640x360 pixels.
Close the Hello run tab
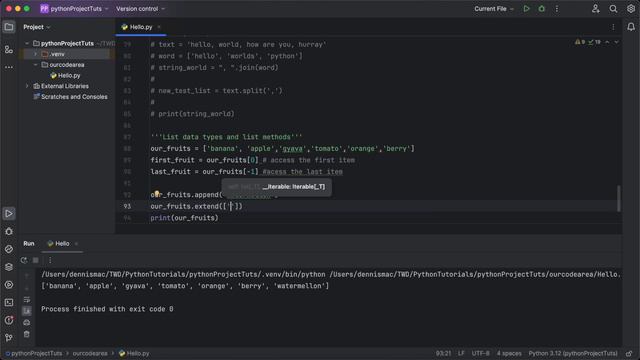[x=76, y=244]
